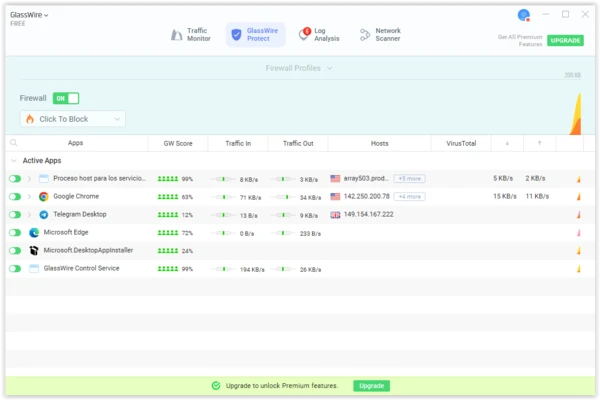Turn off the Firewall ON switch

66,98
